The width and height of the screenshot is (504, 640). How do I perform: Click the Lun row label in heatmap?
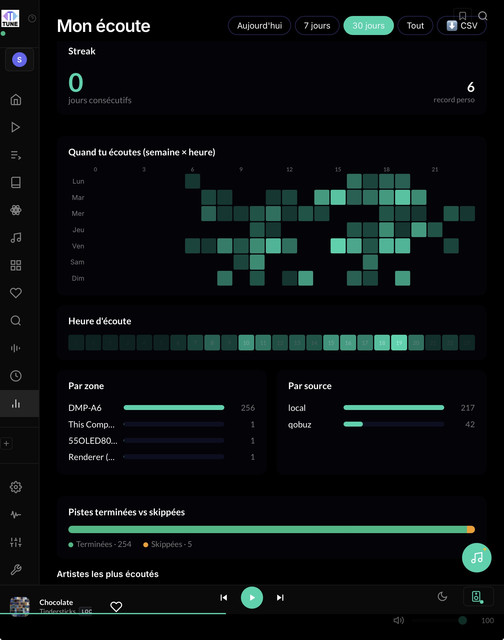78,181
